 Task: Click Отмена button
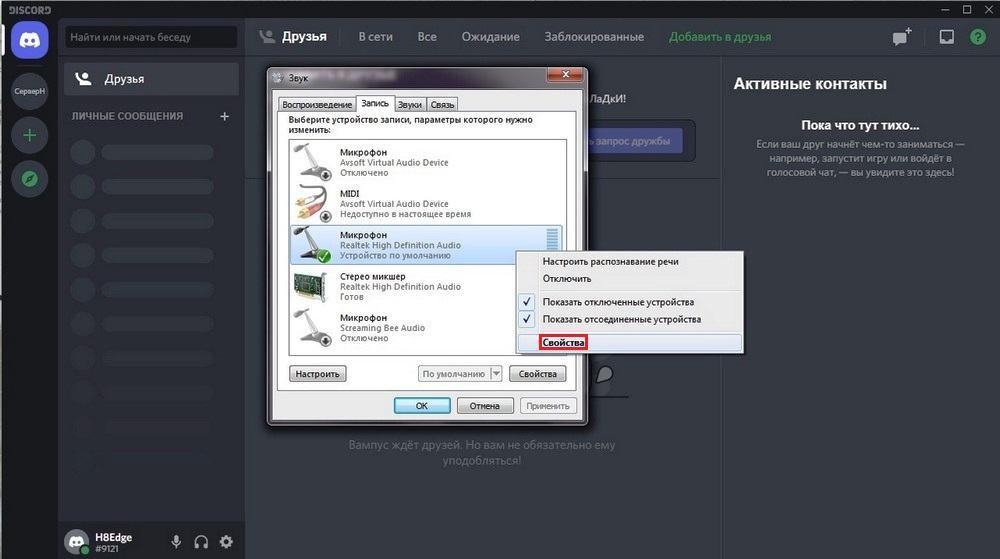[x=485, y=406]
